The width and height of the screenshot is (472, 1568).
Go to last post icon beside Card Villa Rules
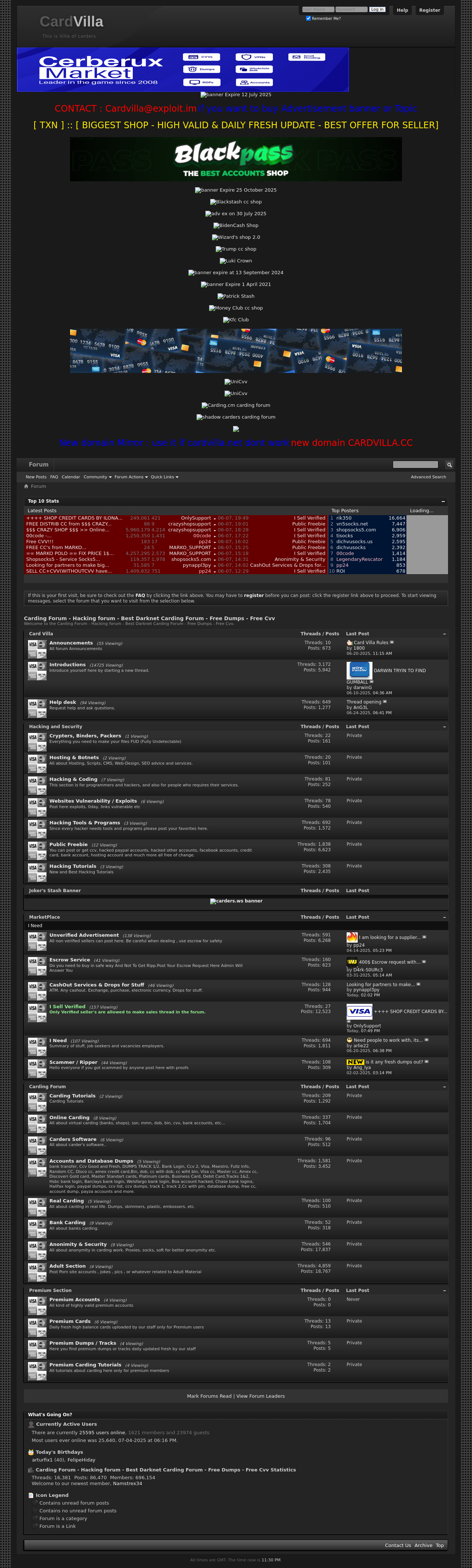pos(392,642)
